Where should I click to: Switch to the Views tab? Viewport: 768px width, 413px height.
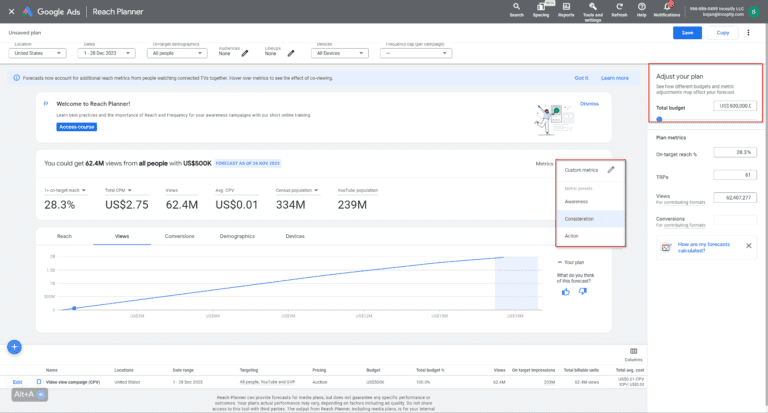coord(122,236)
